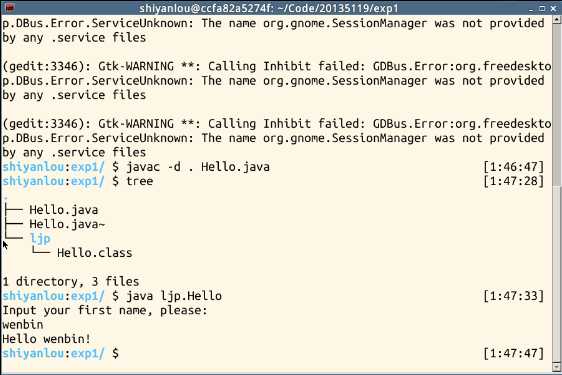The height and width of the screenshot is (375, 562).
Task: Click the 'Hello wenbin!' output line
Action: point(46,339)
